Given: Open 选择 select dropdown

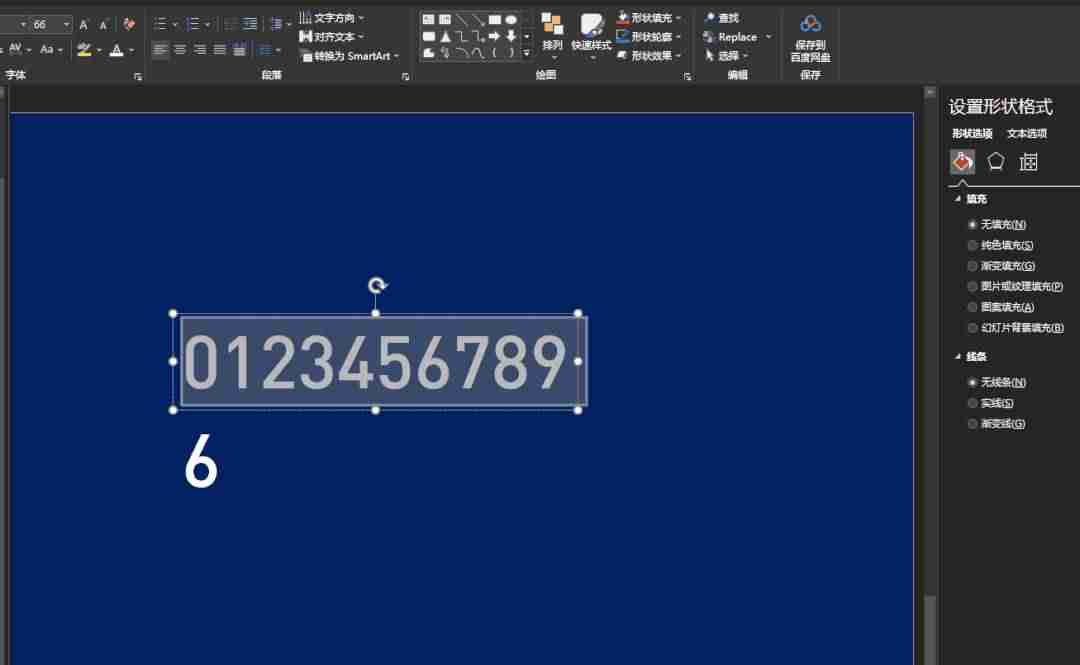Looking at the screenshot, I should [x=725, y=56].
